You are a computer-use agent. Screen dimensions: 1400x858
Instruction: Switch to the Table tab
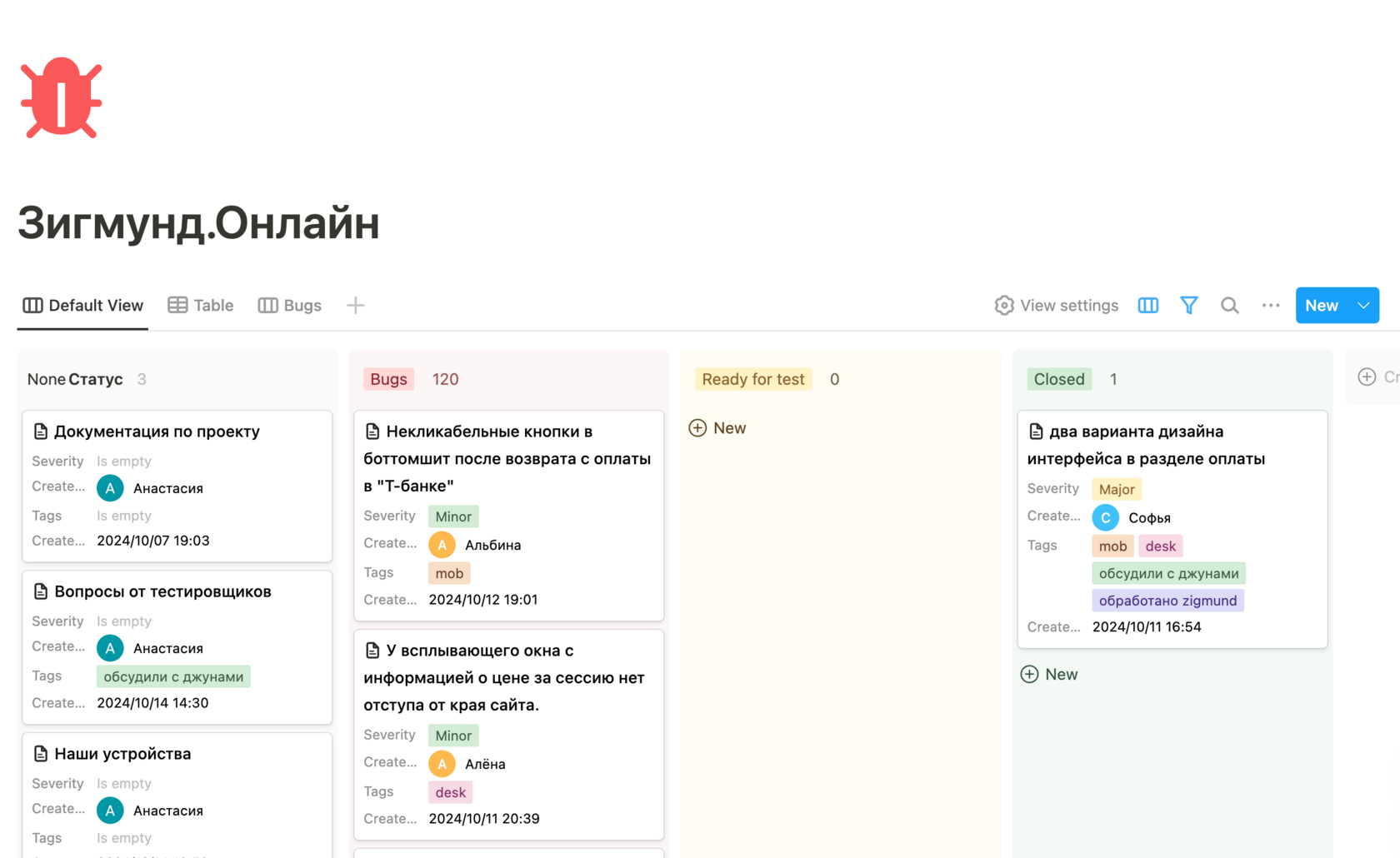coord(201,306)
